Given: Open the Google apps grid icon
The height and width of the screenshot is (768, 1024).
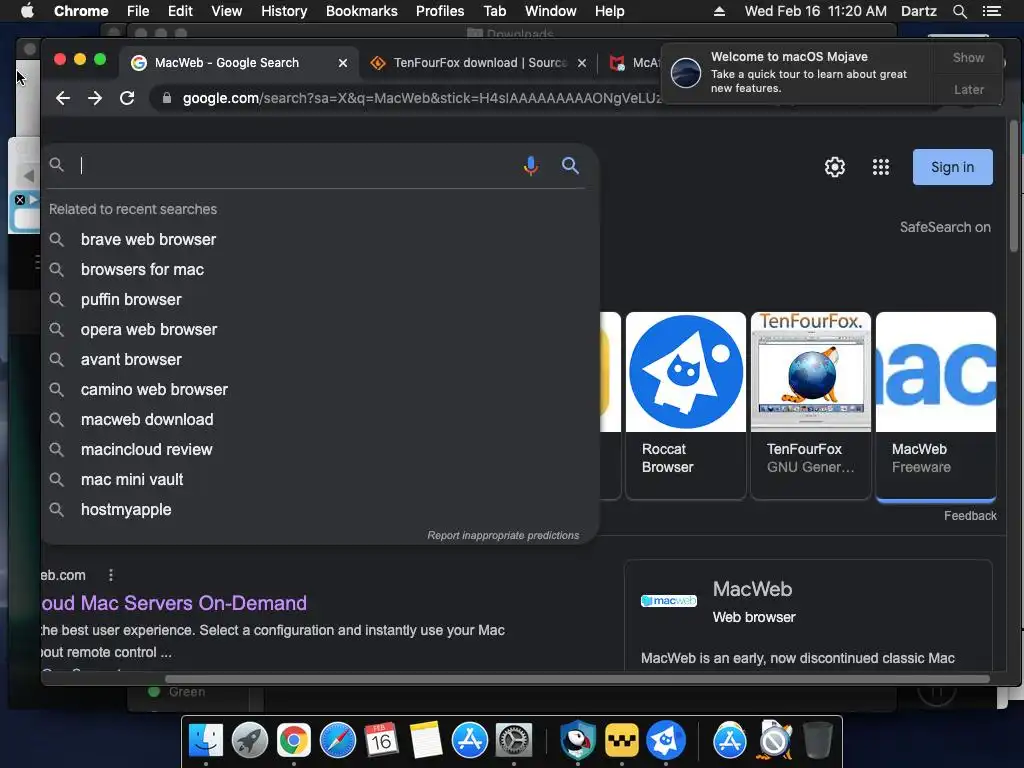Looking at the screenshot, I should (x=881, y=167).
